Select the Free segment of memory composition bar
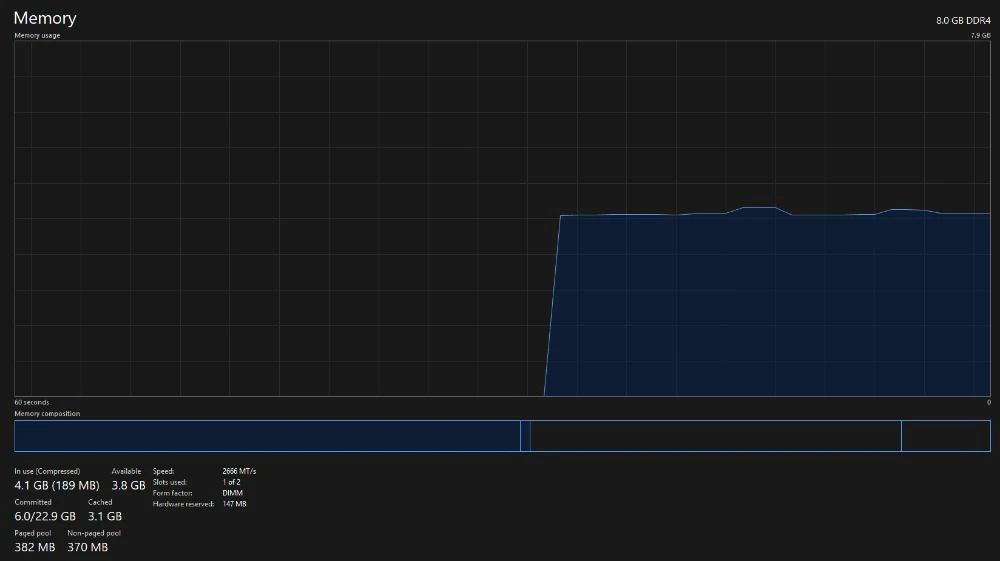This screenshot has height=561, width=1000. coord(946,436)
